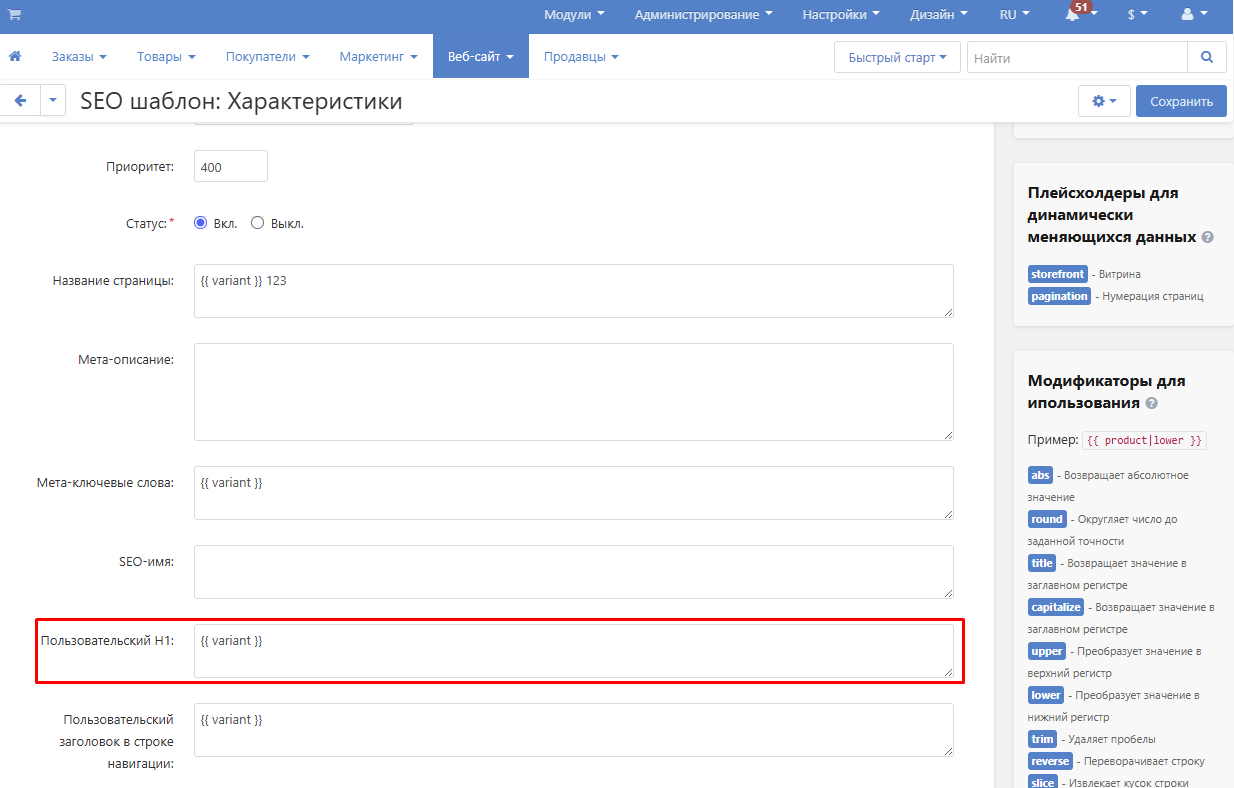Go to the home dashboard icon
Screen dimensions: 1234x788
click(15, 57)
